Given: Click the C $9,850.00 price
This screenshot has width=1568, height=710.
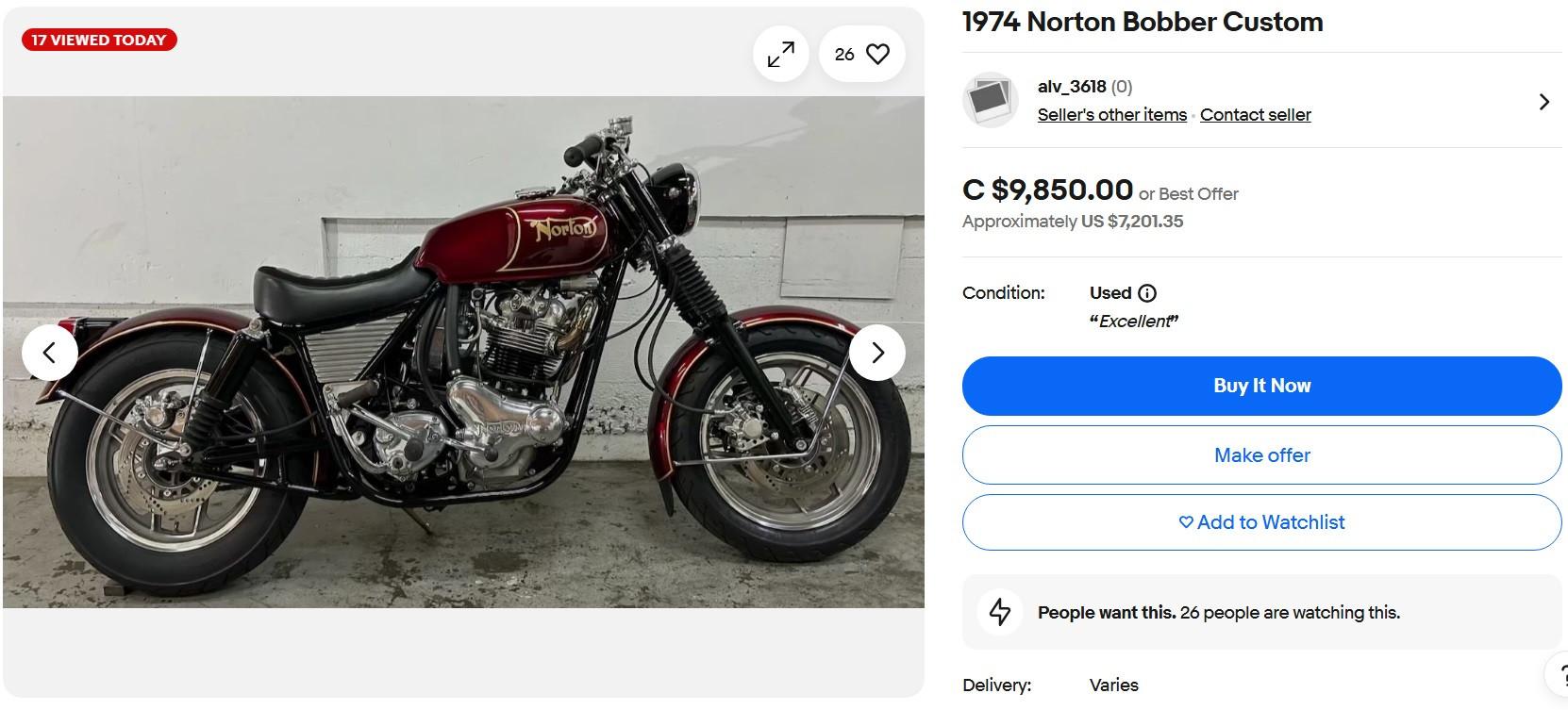Looking at the screenshot, I should tap(1047, 190).
